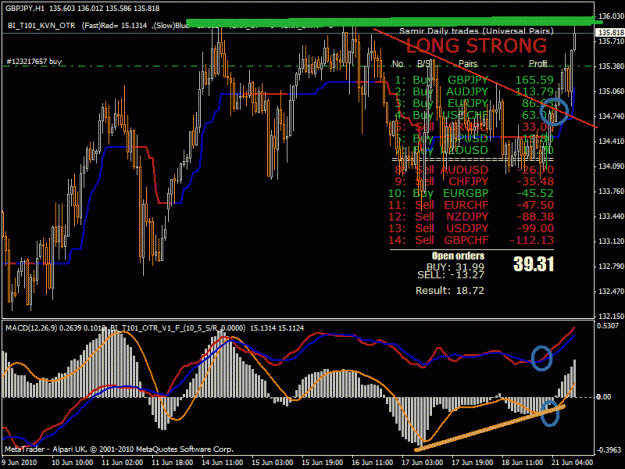The image size is (625, 469).
Task: Click the Result: 18.72 line
Action: tap(450, 290)
